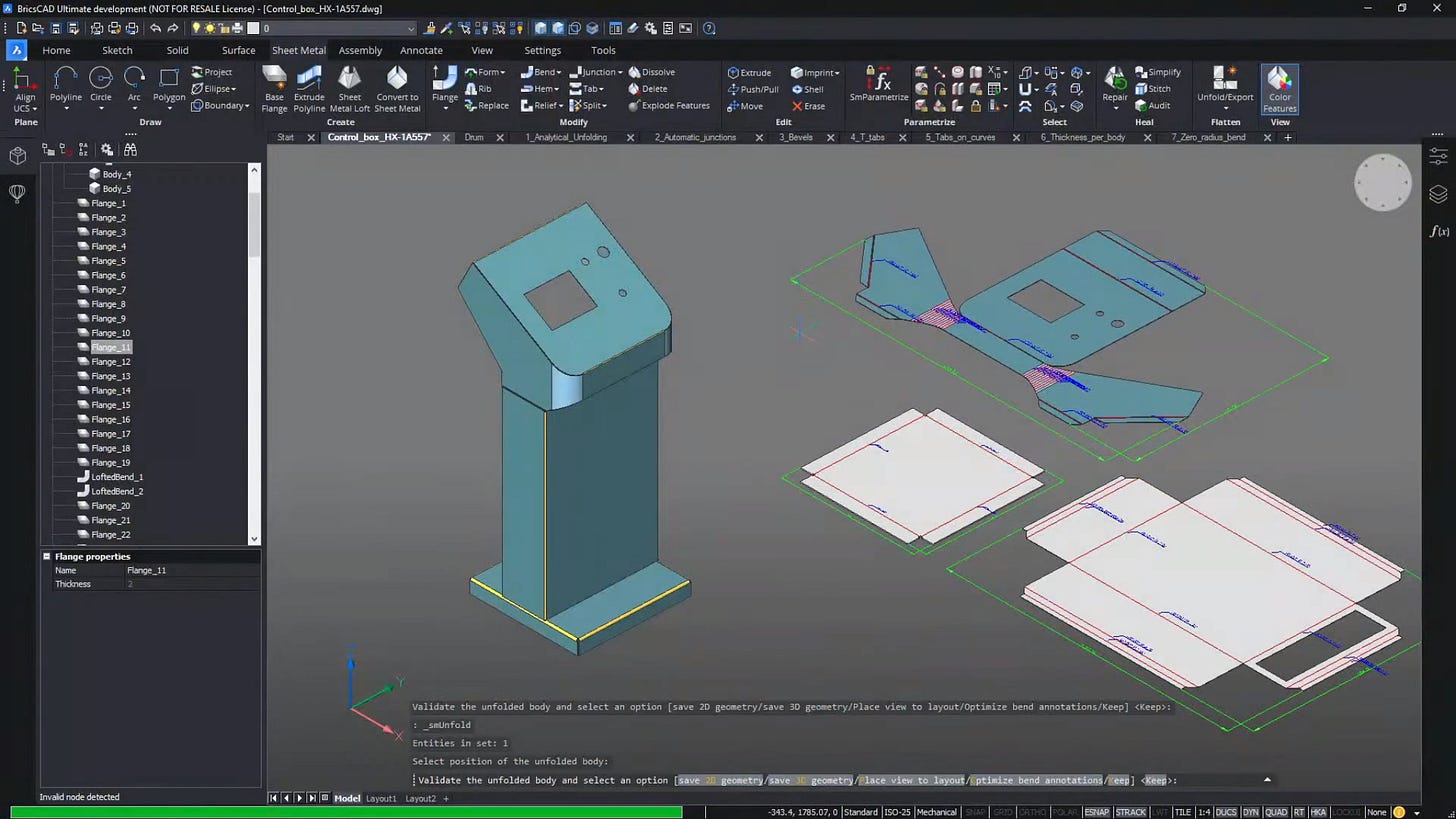Launch the Sheet Metal Loft tool
The image size is (1456, 819).
tap(349, 88)
